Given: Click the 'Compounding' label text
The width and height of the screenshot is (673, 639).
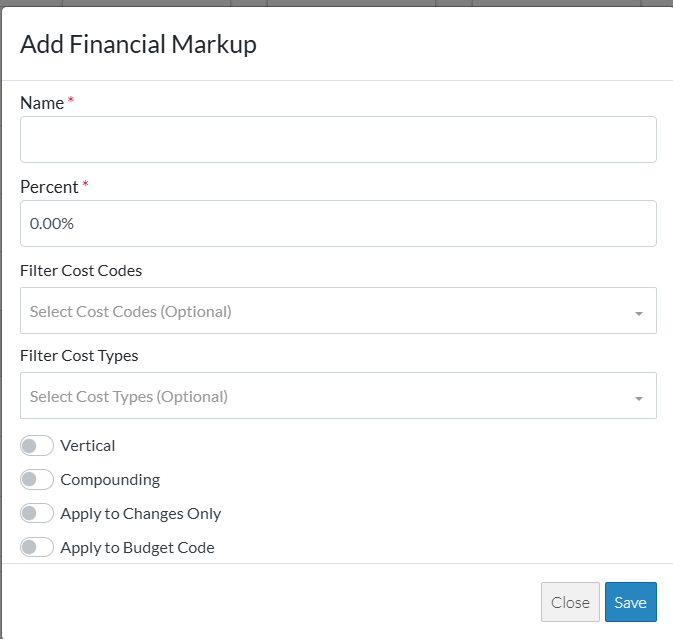Looking at the screenshot, I should [x=110, y=480].
